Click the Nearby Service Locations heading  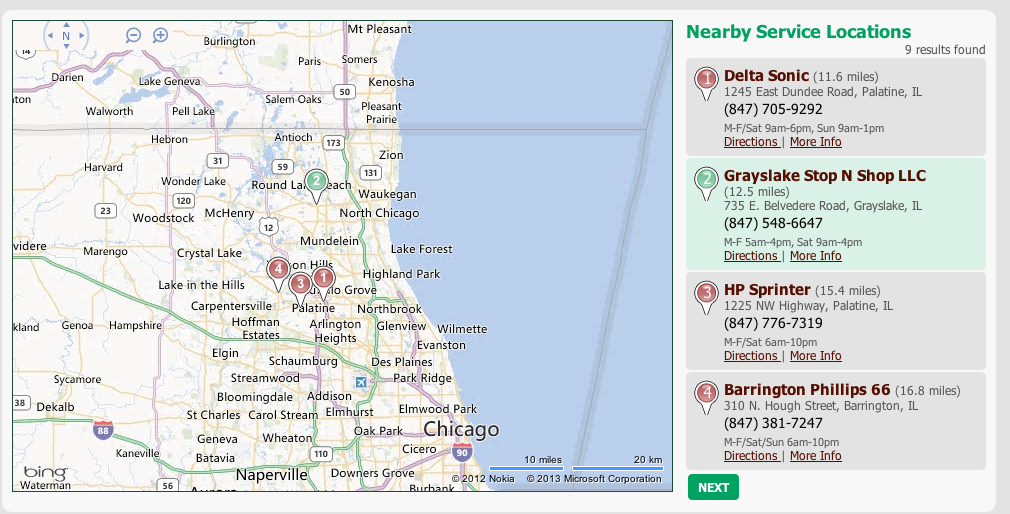[799, 32]
